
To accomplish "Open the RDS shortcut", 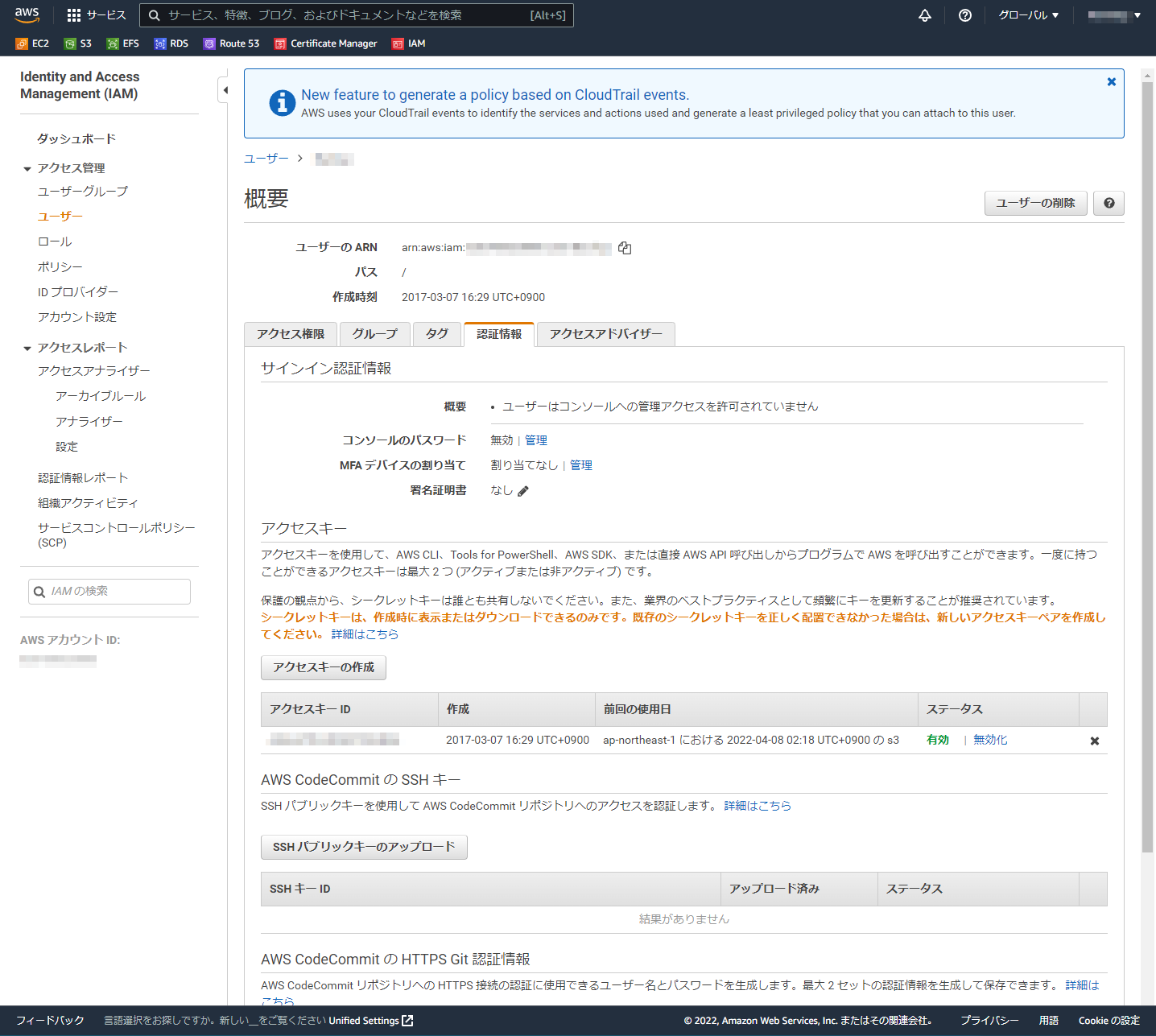I will [171, 43].
